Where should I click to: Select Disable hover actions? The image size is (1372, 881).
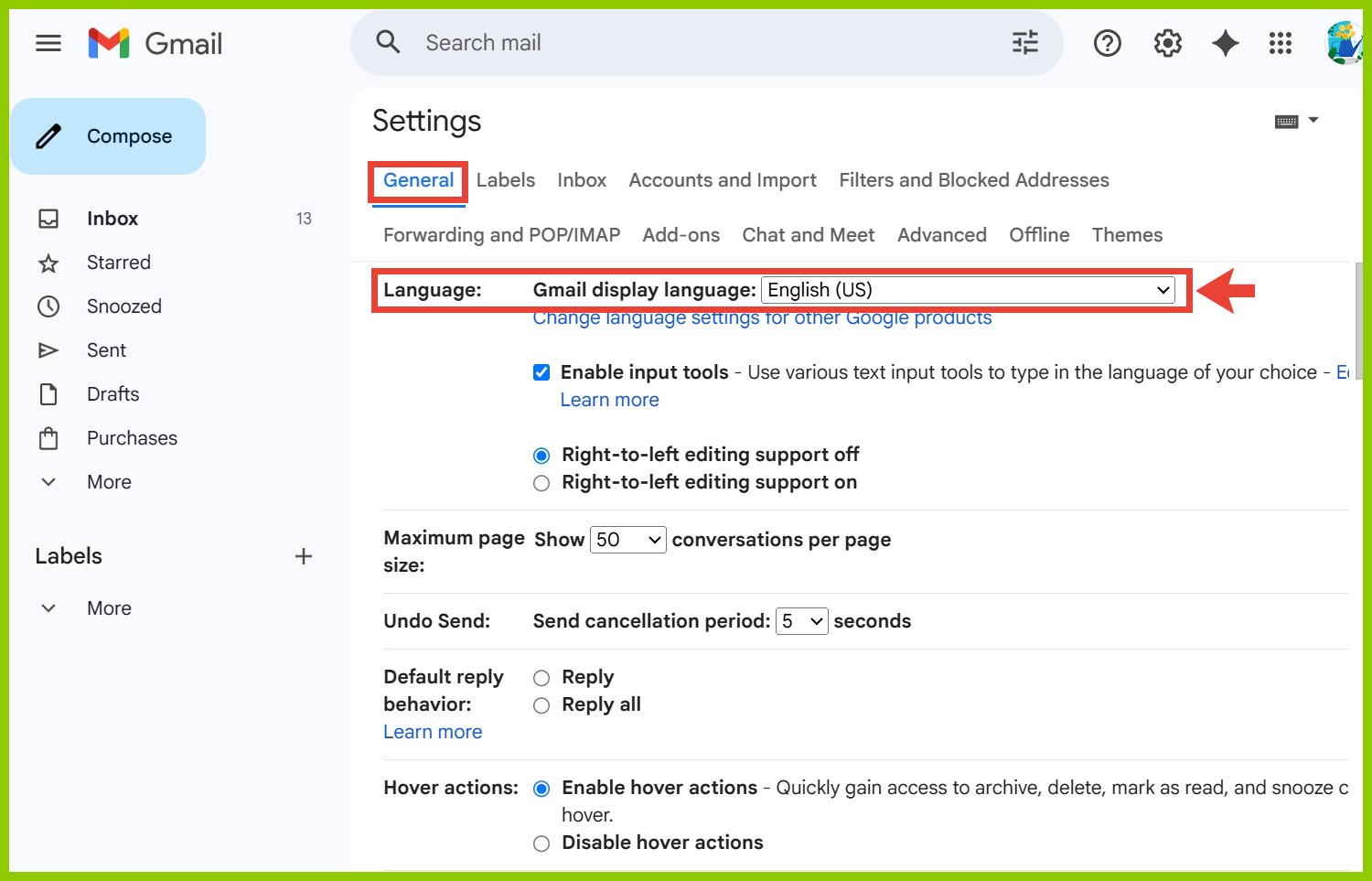541,843
